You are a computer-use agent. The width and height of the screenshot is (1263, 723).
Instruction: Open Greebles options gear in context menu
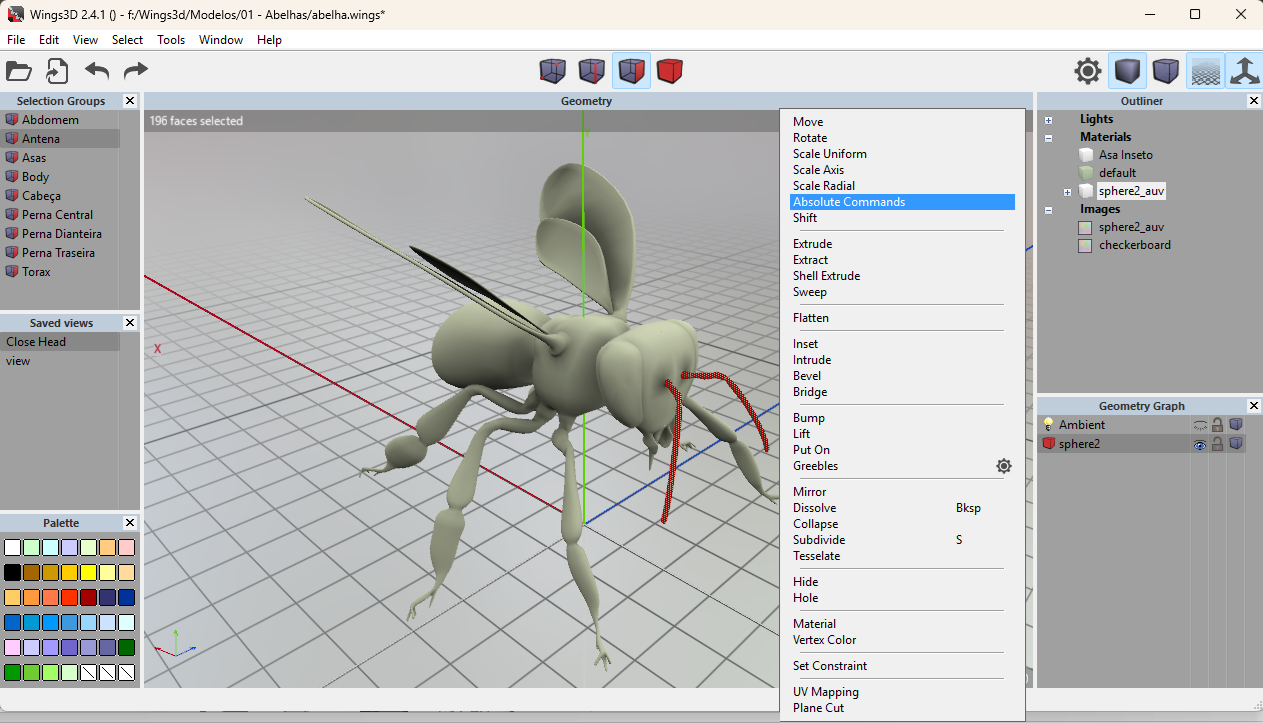pyautogui.click(x=1004, y=466)
